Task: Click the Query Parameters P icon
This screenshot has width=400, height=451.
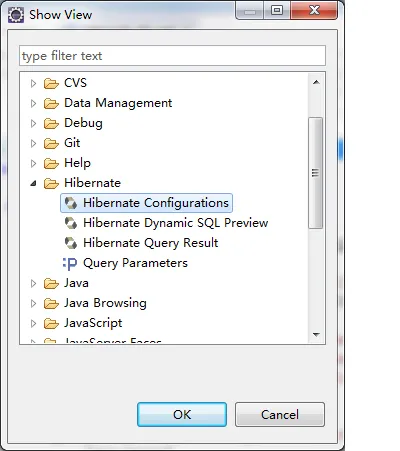Action: coord(70,263)
